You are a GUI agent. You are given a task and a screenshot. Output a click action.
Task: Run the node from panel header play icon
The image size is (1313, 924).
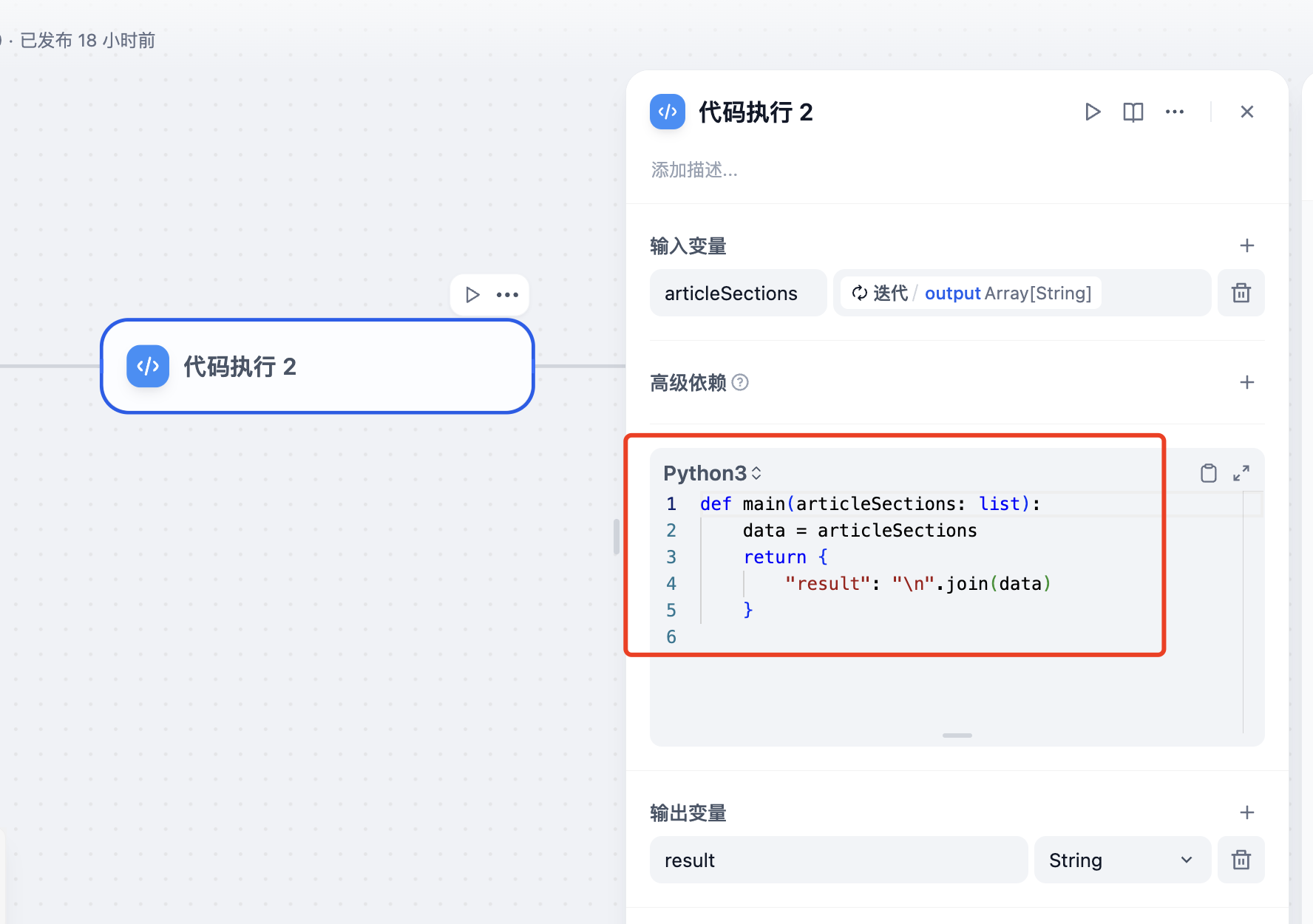(1092, 112)
